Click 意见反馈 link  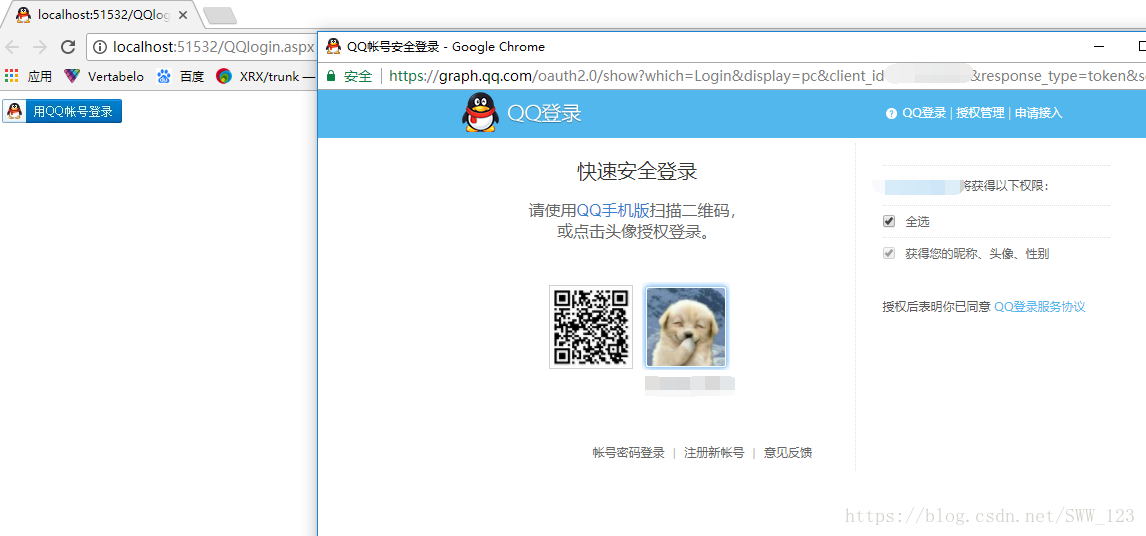click(x=788, y=453)
